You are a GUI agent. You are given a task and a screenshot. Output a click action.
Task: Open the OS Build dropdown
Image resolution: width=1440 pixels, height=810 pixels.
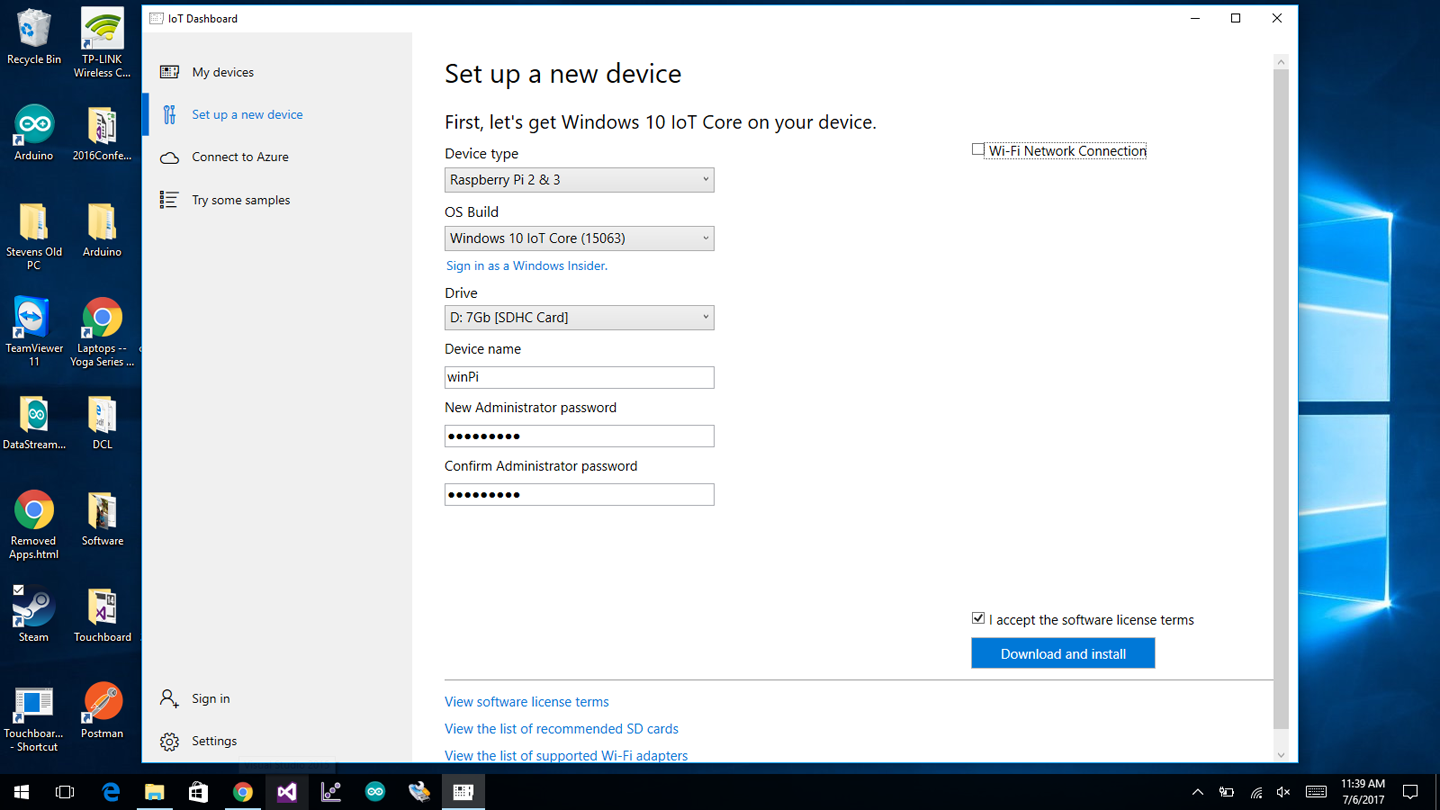(x=579, y=238)
